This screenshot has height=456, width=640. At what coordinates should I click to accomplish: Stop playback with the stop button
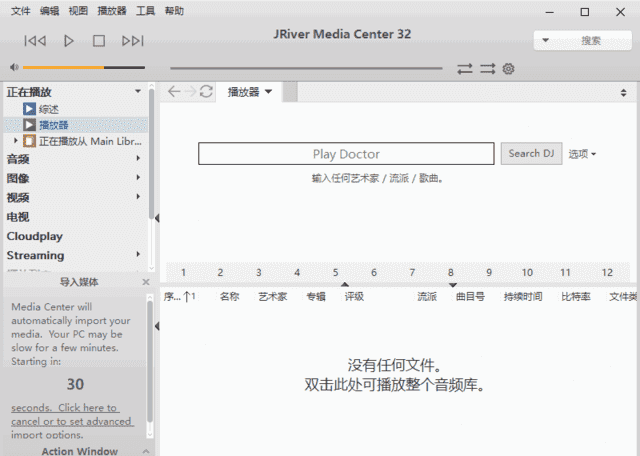pyautogui.click(x=99, y=41)
